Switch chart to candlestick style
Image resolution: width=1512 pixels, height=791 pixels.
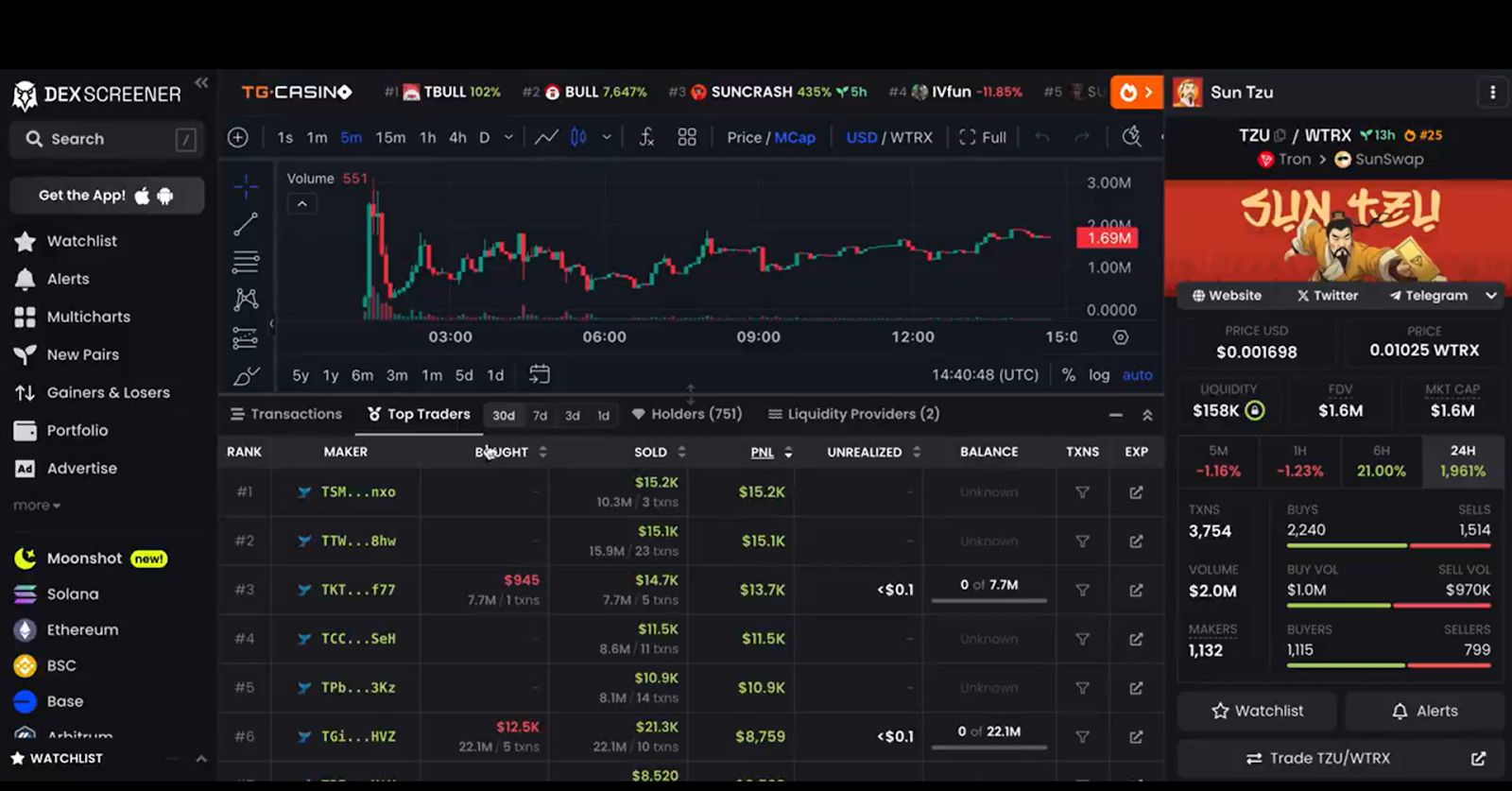coord(578,137)
